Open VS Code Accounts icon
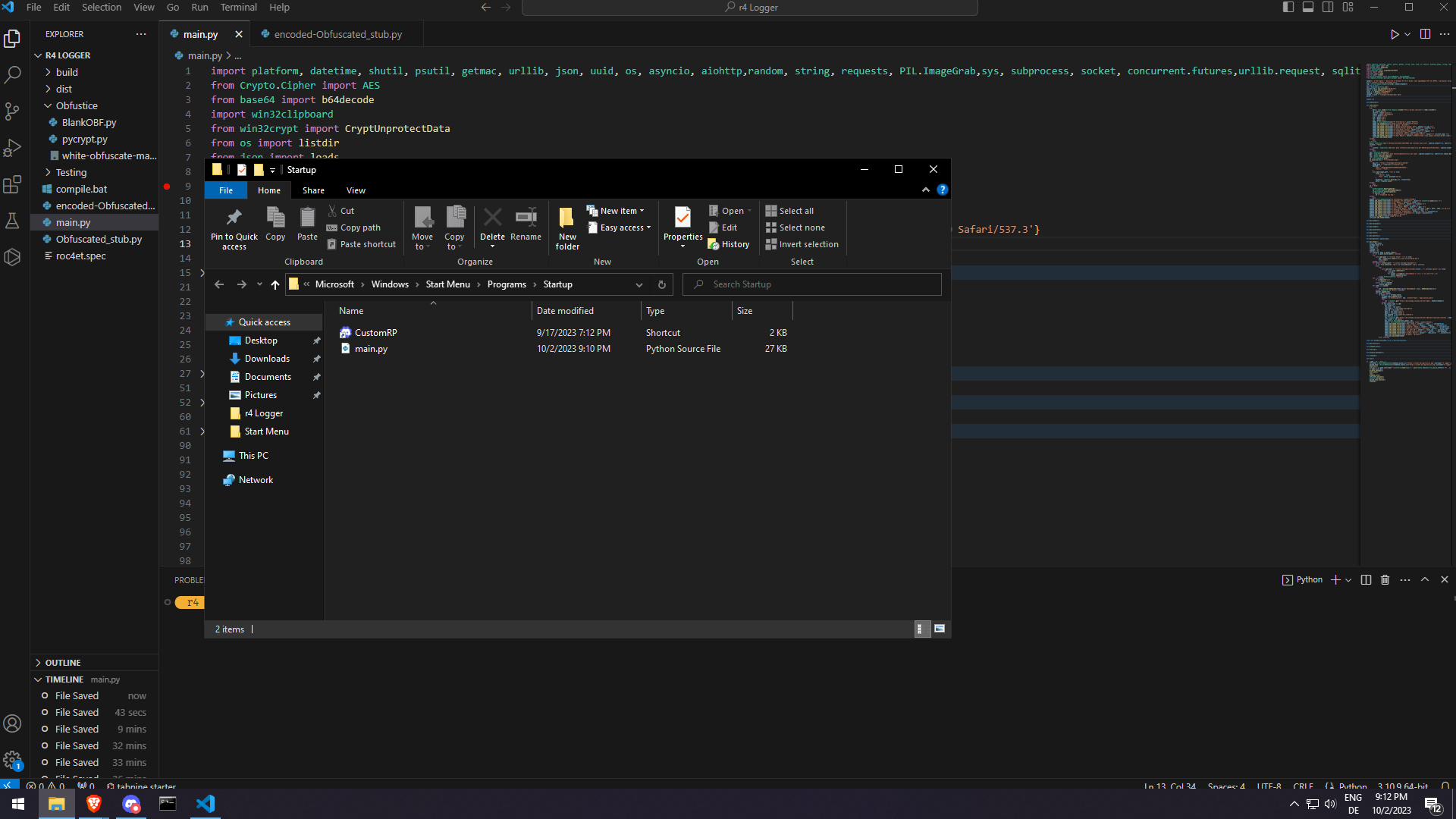Image resolution: width=1456 pixels, height=819 pixels. 12,723
